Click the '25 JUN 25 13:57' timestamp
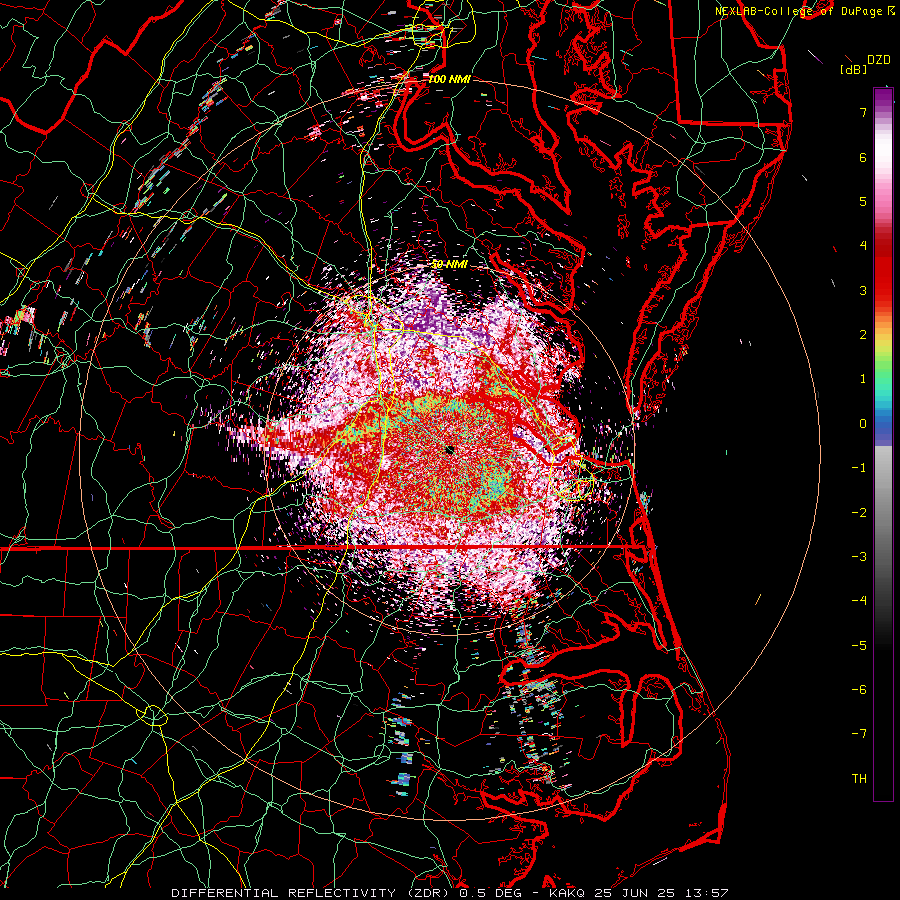 (661, 893)
